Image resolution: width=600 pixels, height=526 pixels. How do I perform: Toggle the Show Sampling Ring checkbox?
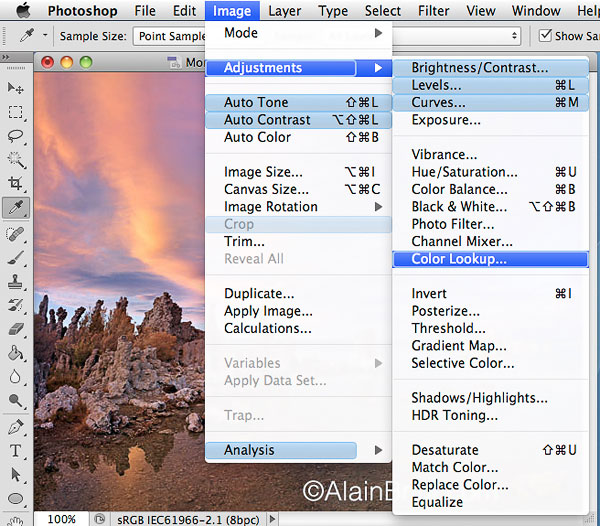(546, 35)
